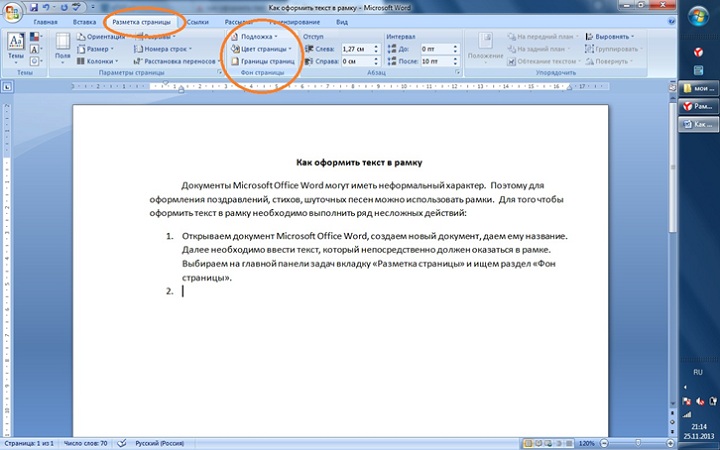720x450 pixels.
Task: Click the Границы страниц button
Action: (263, 61)
